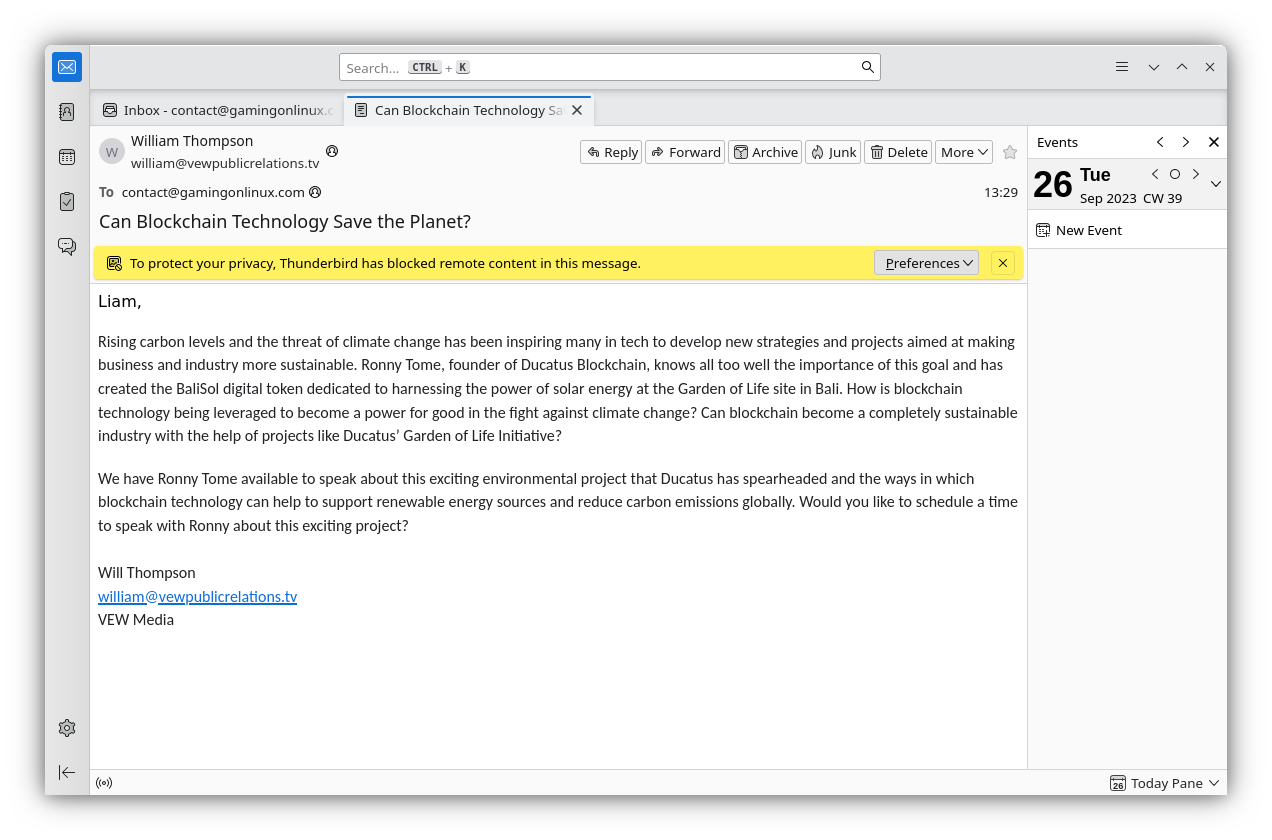Reply to William Thompson's email
1272x840 pixels.
click(x=611, y=152)
